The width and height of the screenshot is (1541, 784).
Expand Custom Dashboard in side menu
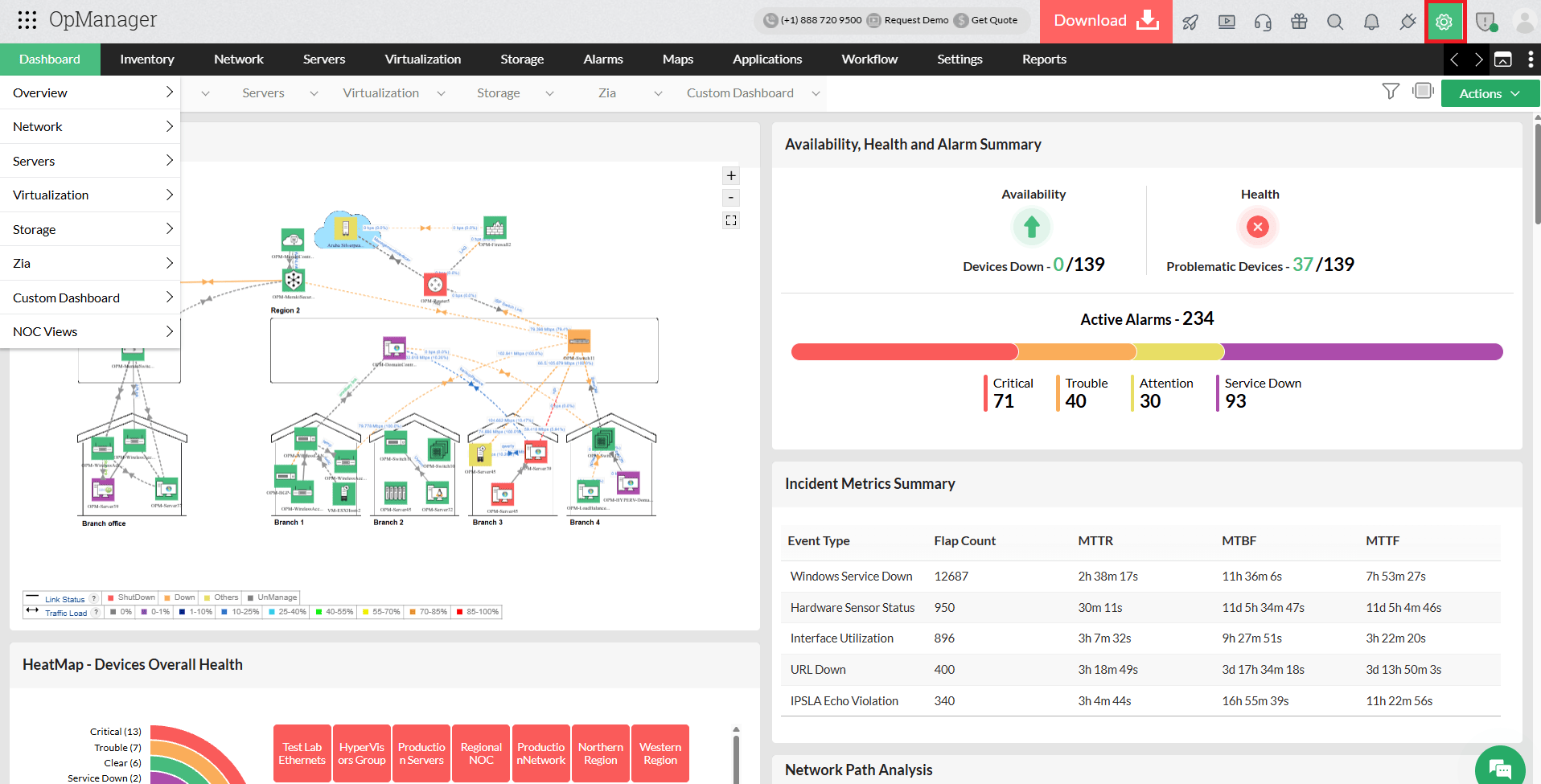click(x=90, y=298)
